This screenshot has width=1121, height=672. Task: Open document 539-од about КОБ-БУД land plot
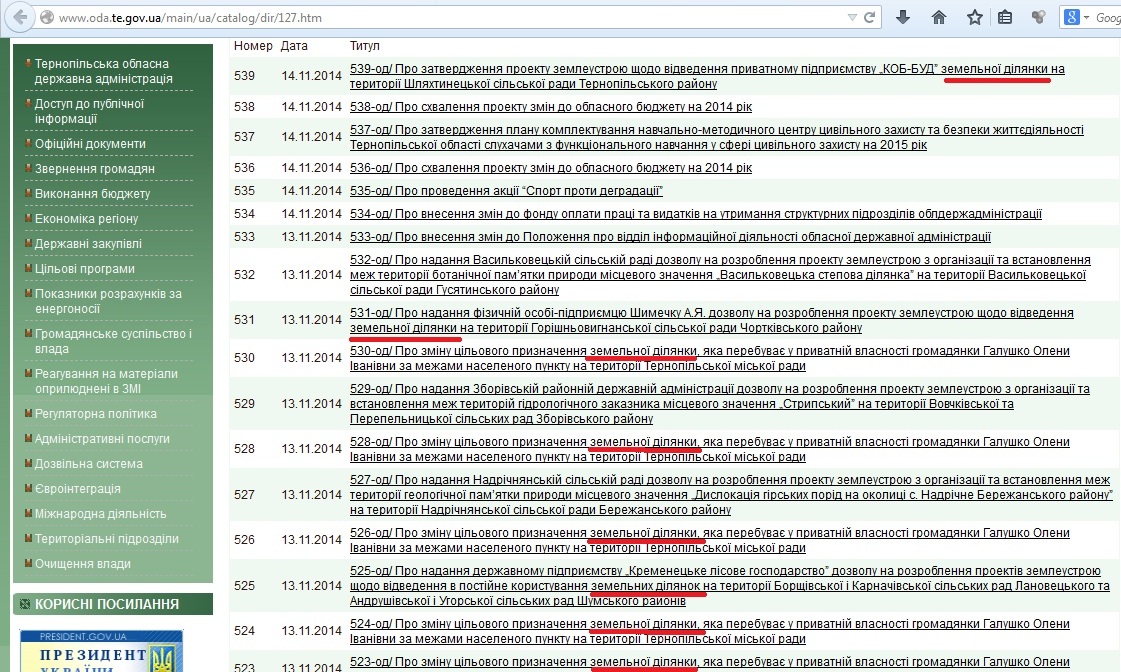(x=707, y=76)
